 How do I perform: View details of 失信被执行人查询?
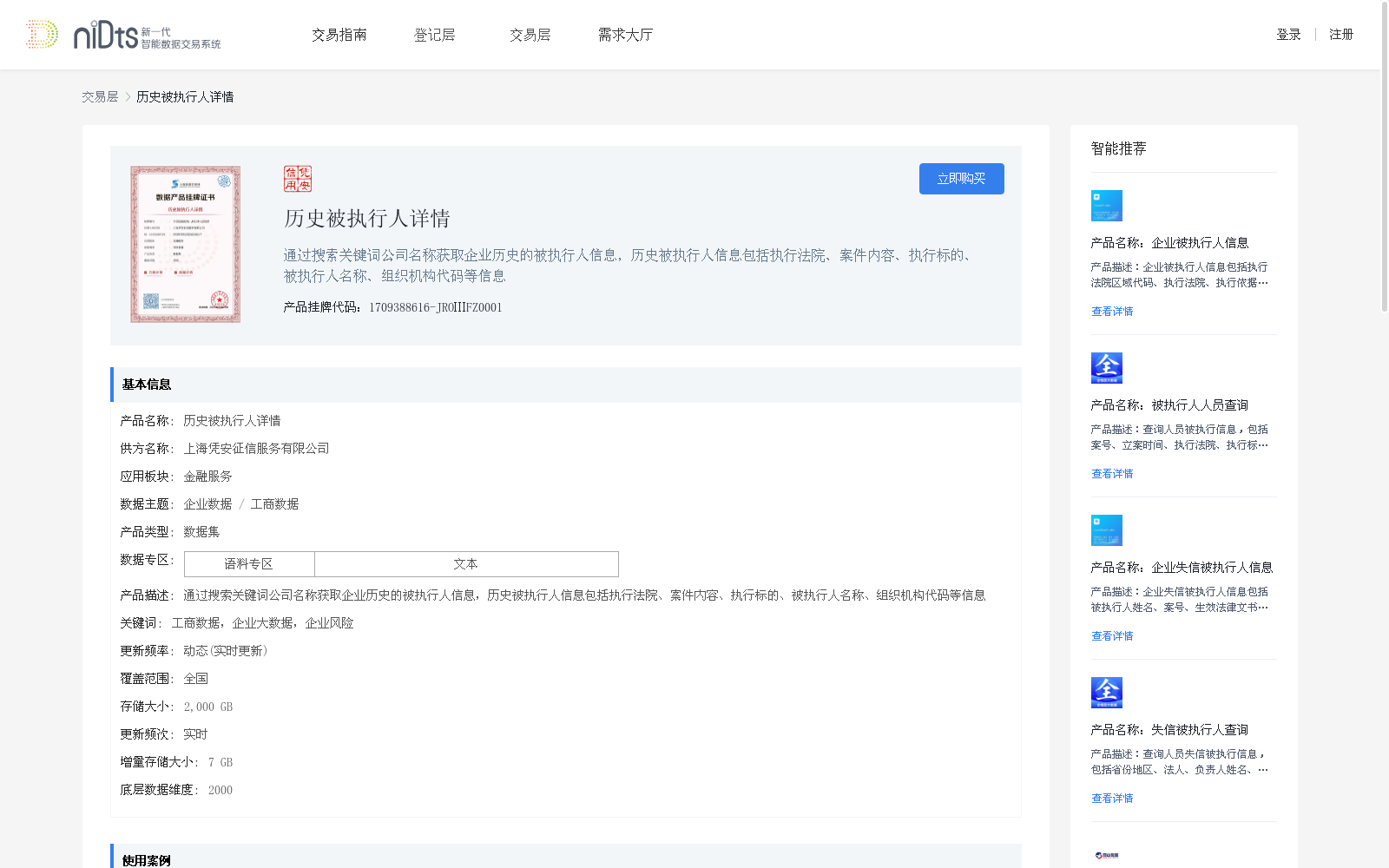pos(1112,799)
